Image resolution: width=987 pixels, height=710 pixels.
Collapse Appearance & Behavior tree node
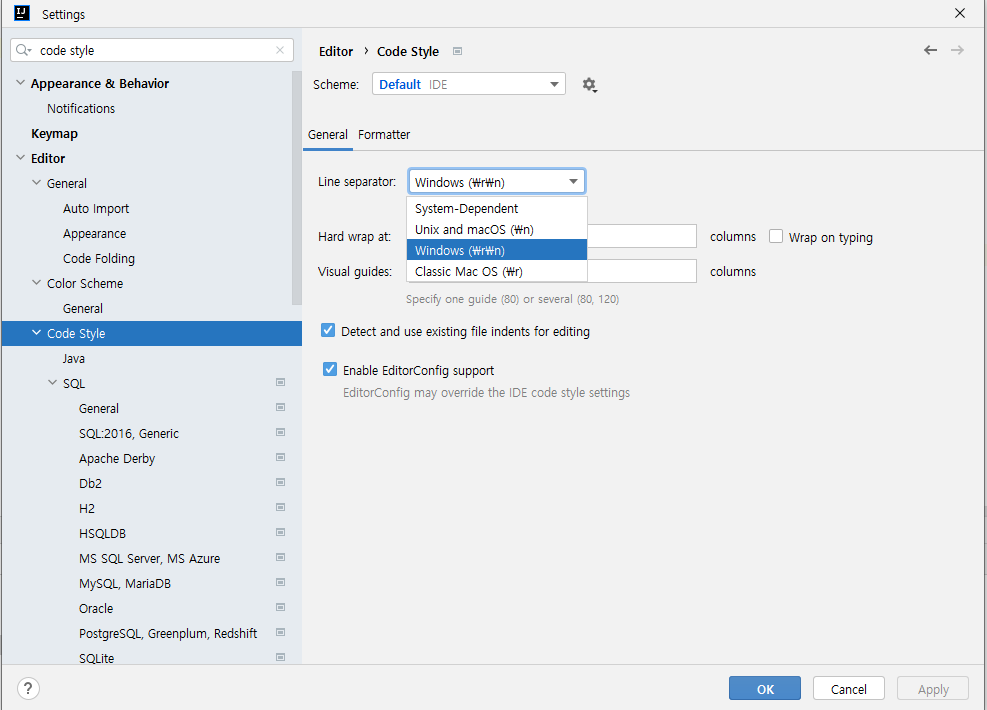20,83
